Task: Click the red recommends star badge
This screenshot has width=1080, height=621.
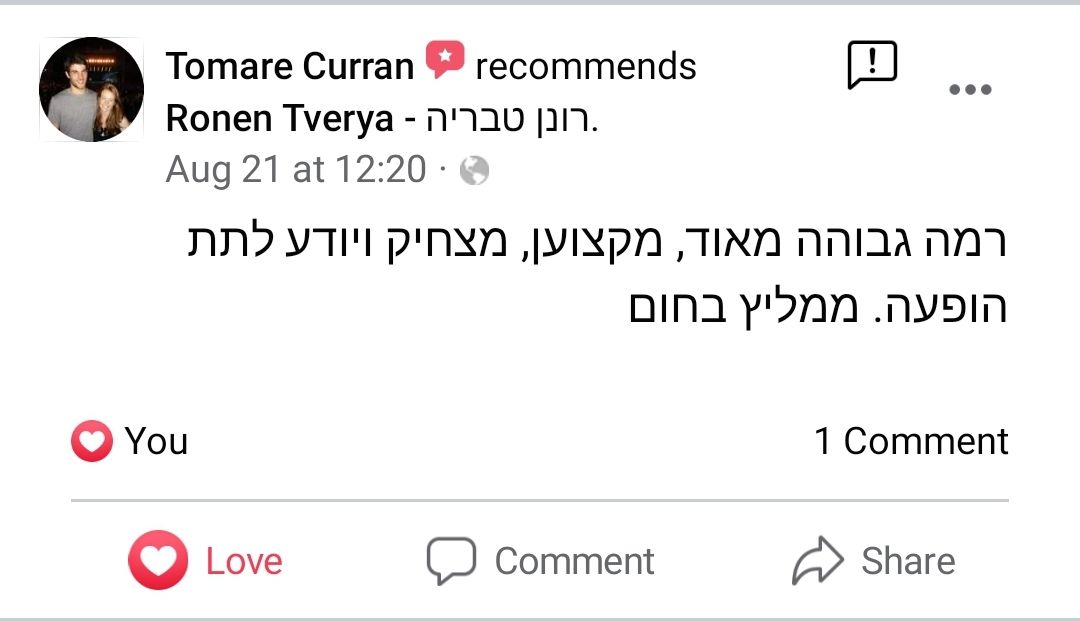Action: 445,61
